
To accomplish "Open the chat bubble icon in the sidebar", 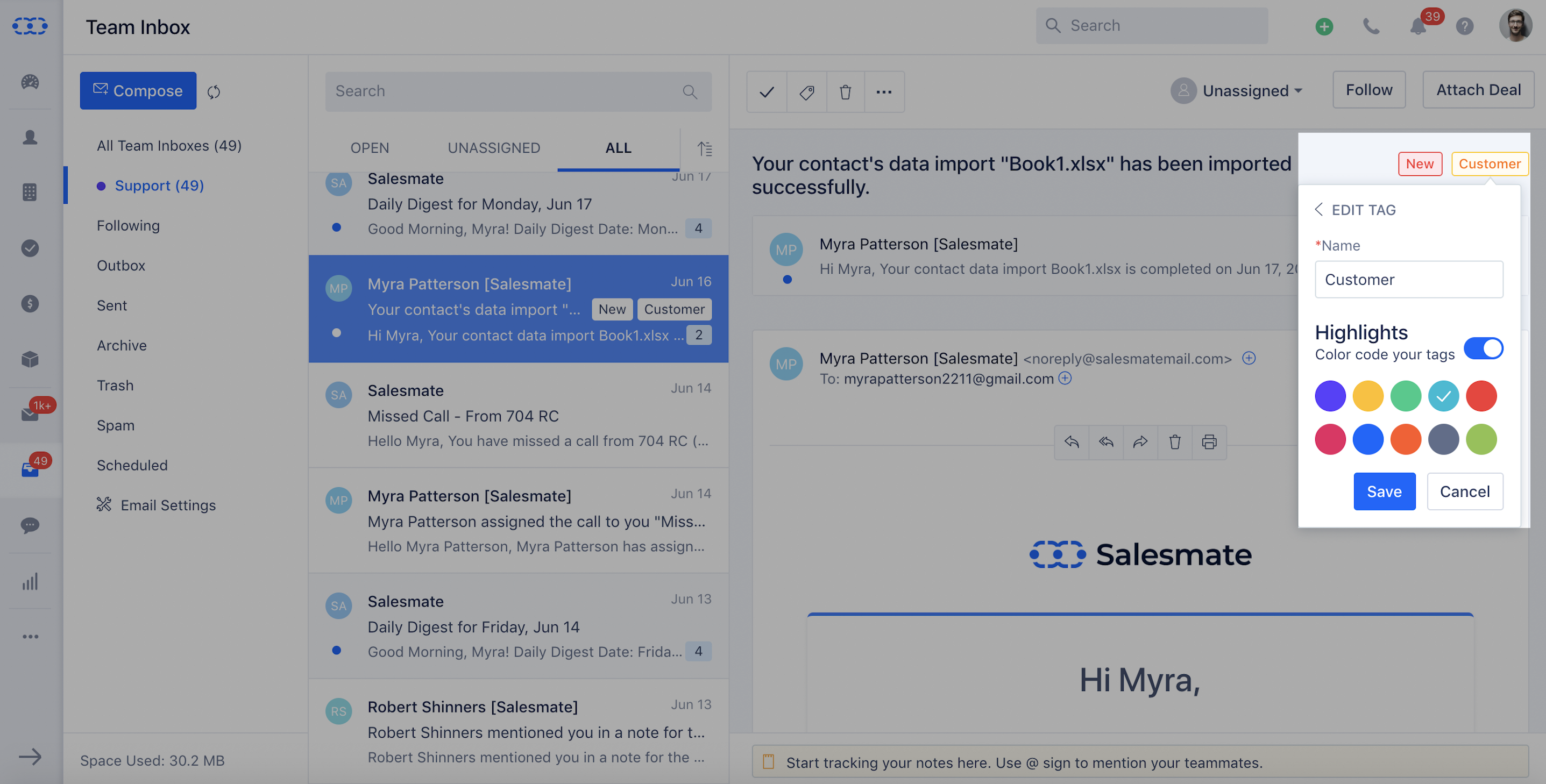I will [30, 525].
